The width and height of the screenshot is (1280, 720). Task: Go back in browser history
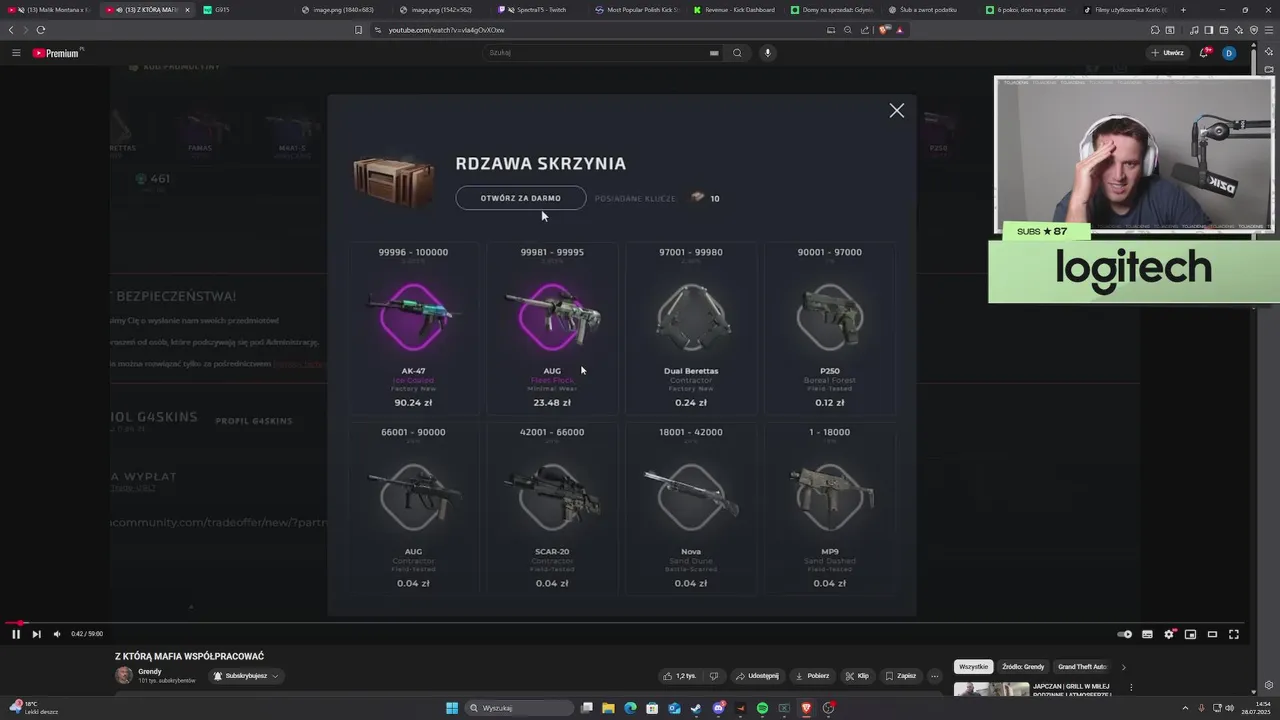coord(11,30)
